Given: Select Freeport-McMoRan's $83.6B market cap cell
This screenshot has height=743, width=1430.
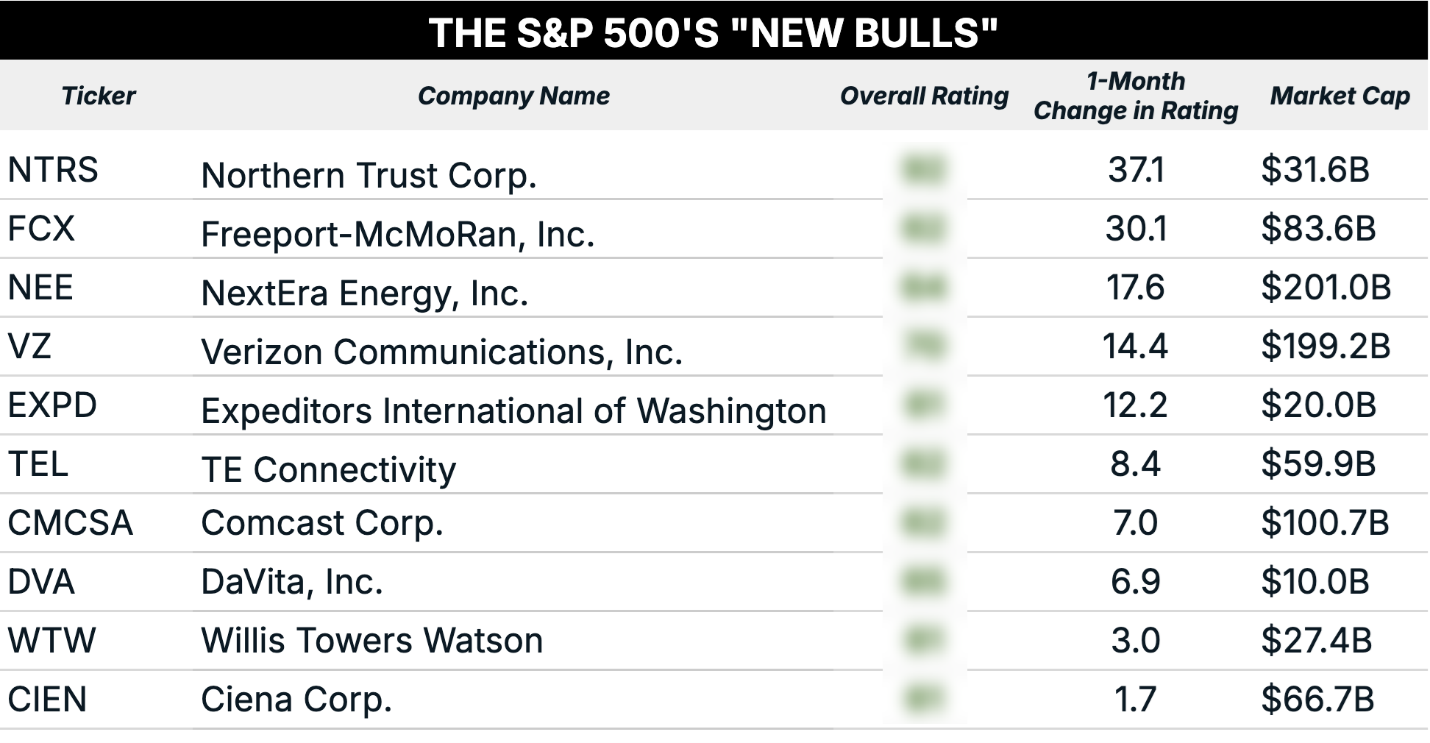Looking at the screenshot, I should (x=1318, y=230).
